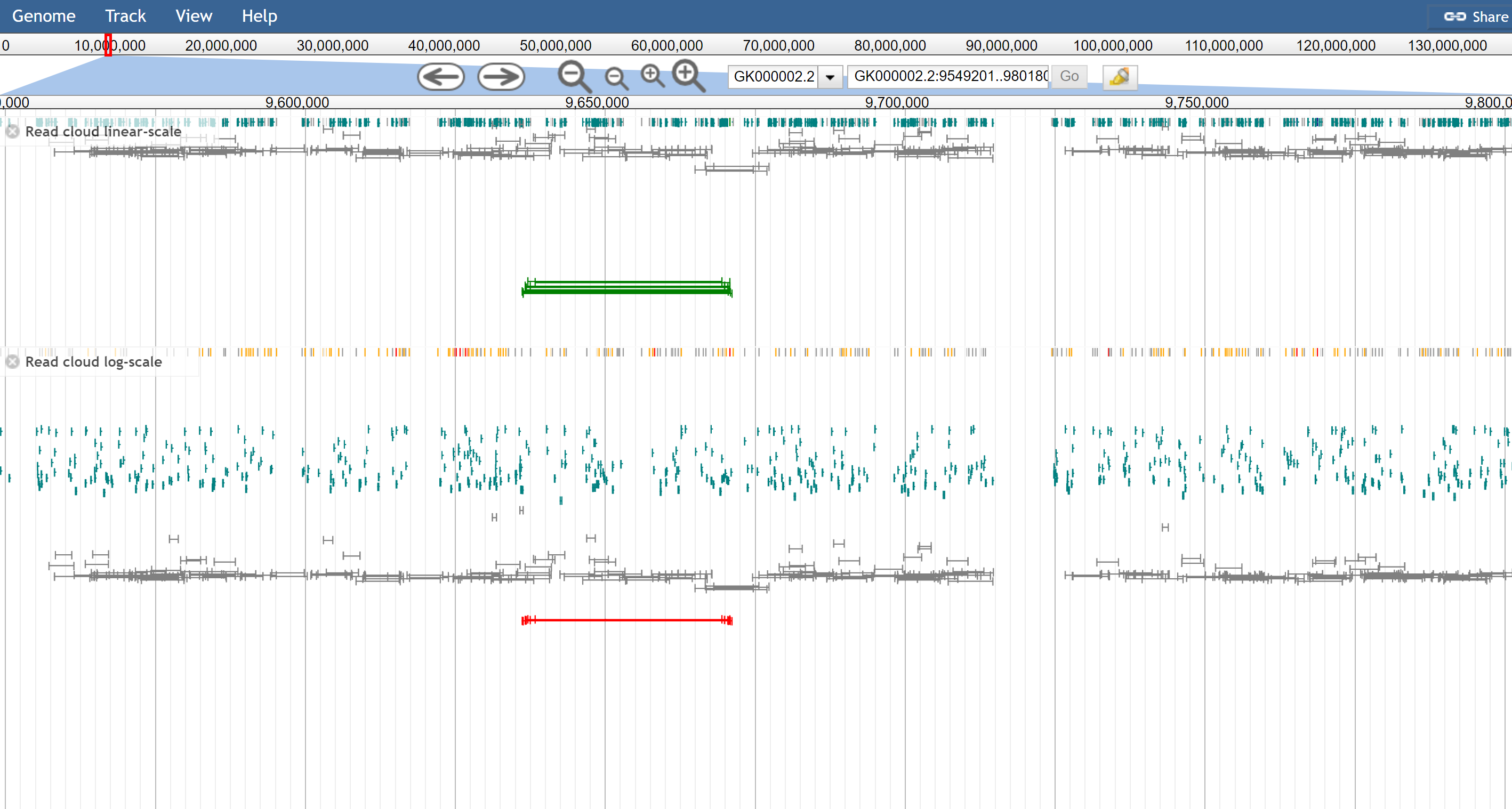
Task: Click 9,600,000 on the zoomed ruler
Action: point(297,102)
